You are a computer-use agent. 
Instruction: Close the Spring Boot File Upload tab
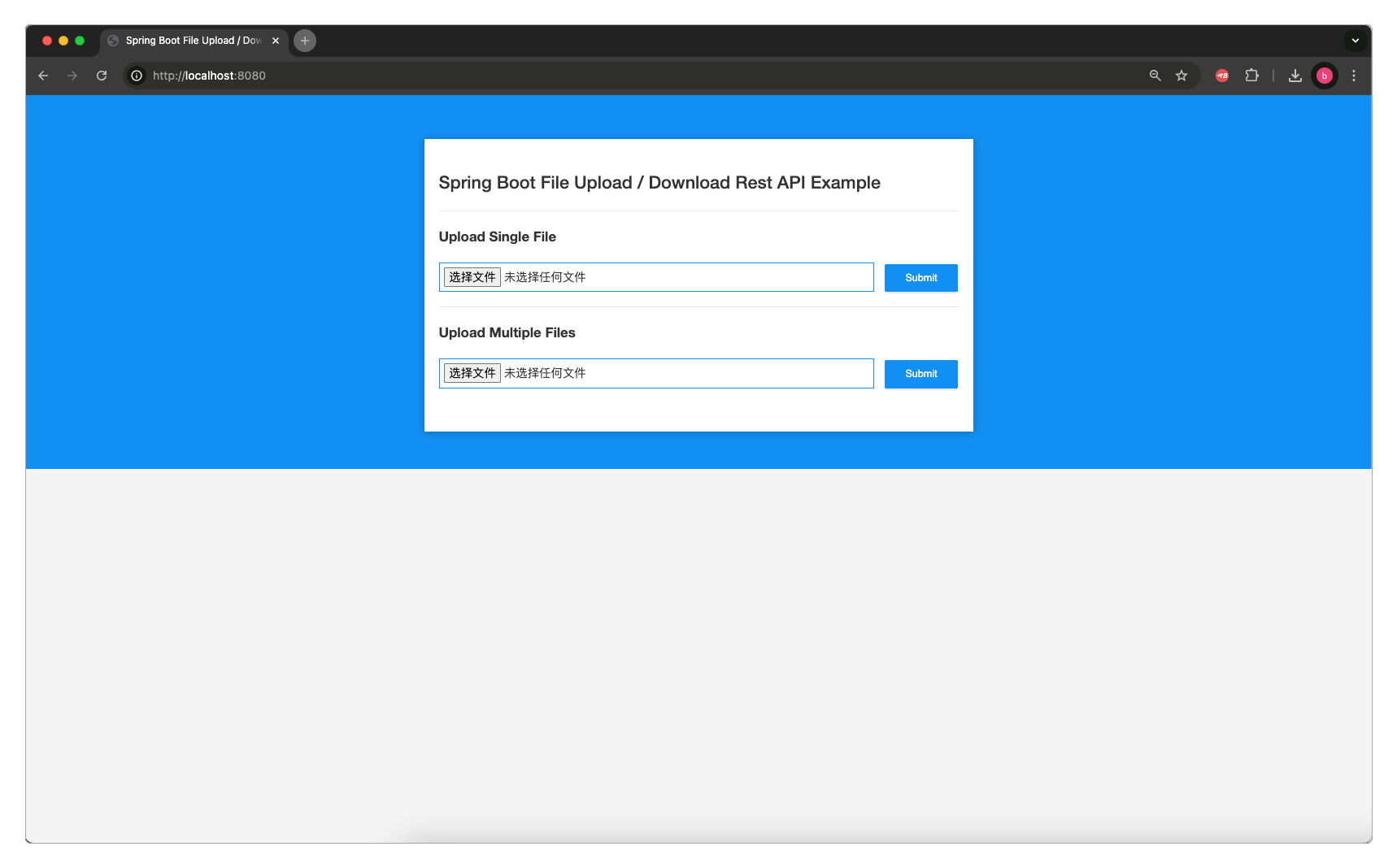pyautogui.click(x=276, y=41)
